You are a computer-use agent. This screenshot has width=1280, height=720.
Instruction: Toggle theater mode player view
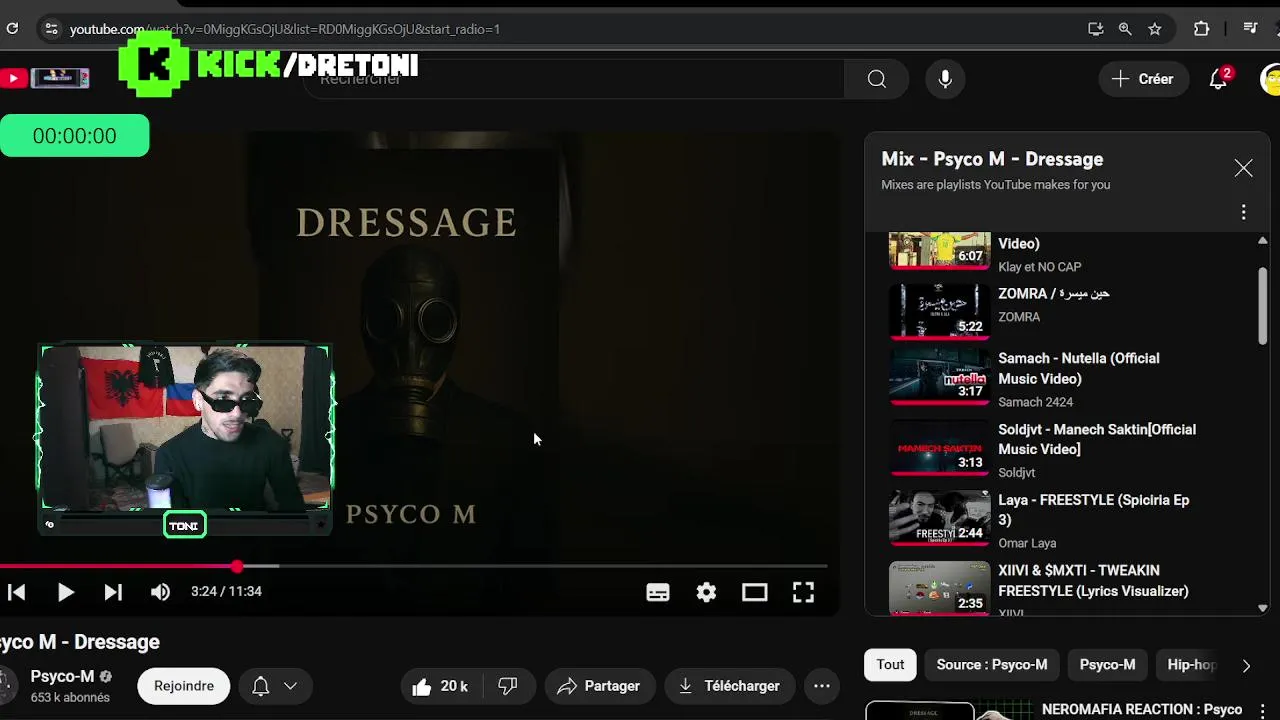point(755,592)
